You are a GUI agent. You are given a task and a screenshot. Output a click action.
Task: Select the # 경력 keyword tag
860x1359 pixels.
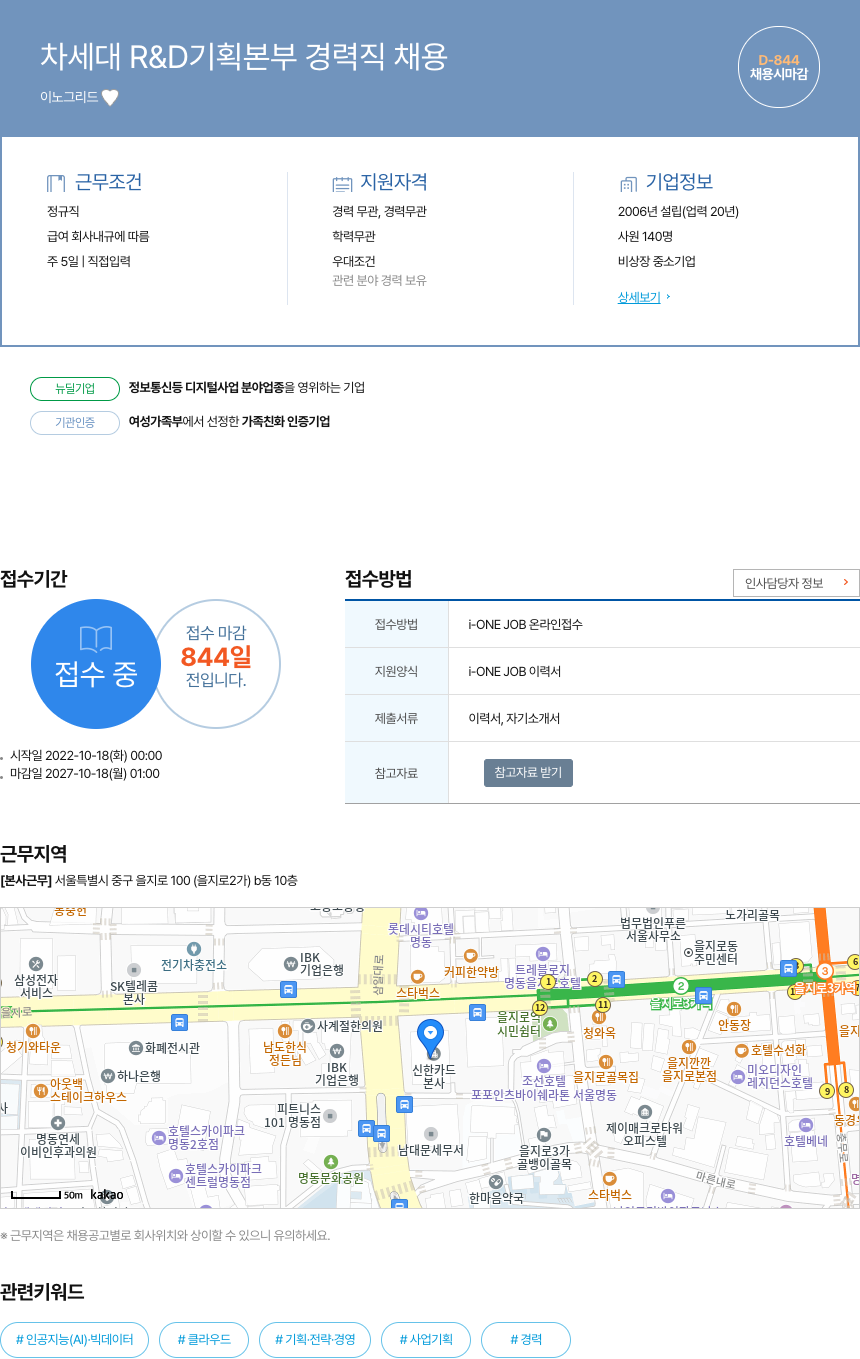point(526,1339)
